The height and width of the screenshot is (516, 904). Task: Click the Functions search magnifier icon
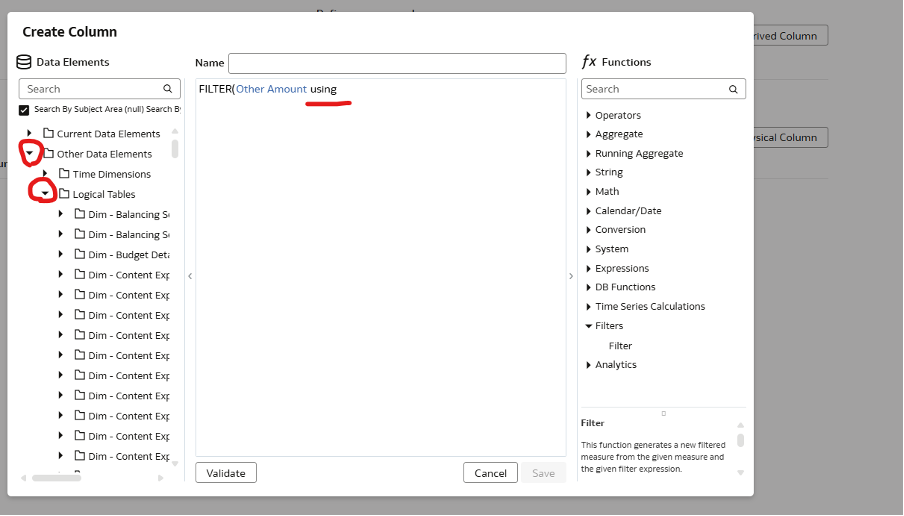[x=733, y=89]
